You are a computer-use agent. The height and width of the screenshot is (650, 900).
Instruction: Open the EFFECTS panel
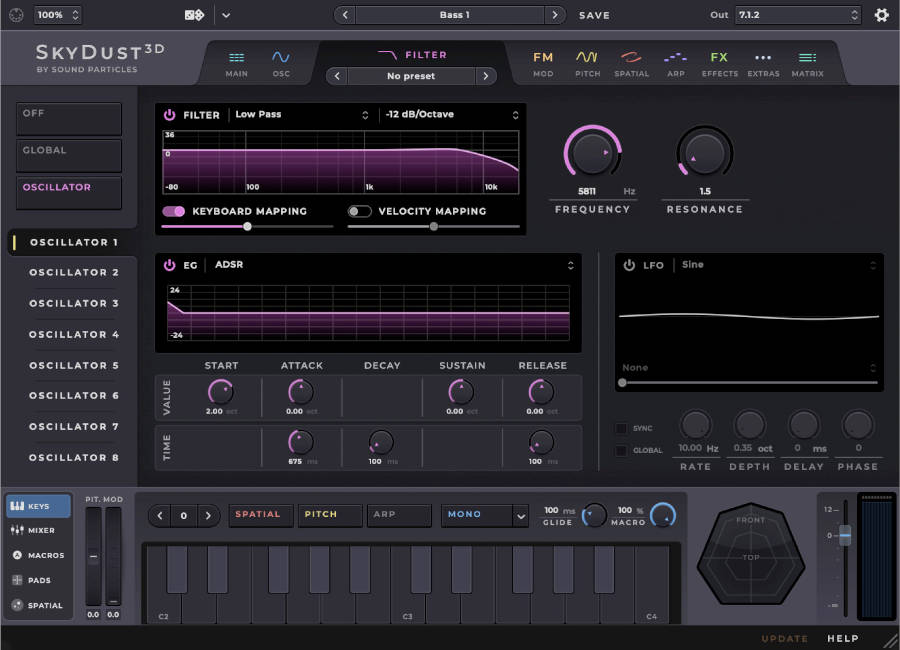coord(719,62)
